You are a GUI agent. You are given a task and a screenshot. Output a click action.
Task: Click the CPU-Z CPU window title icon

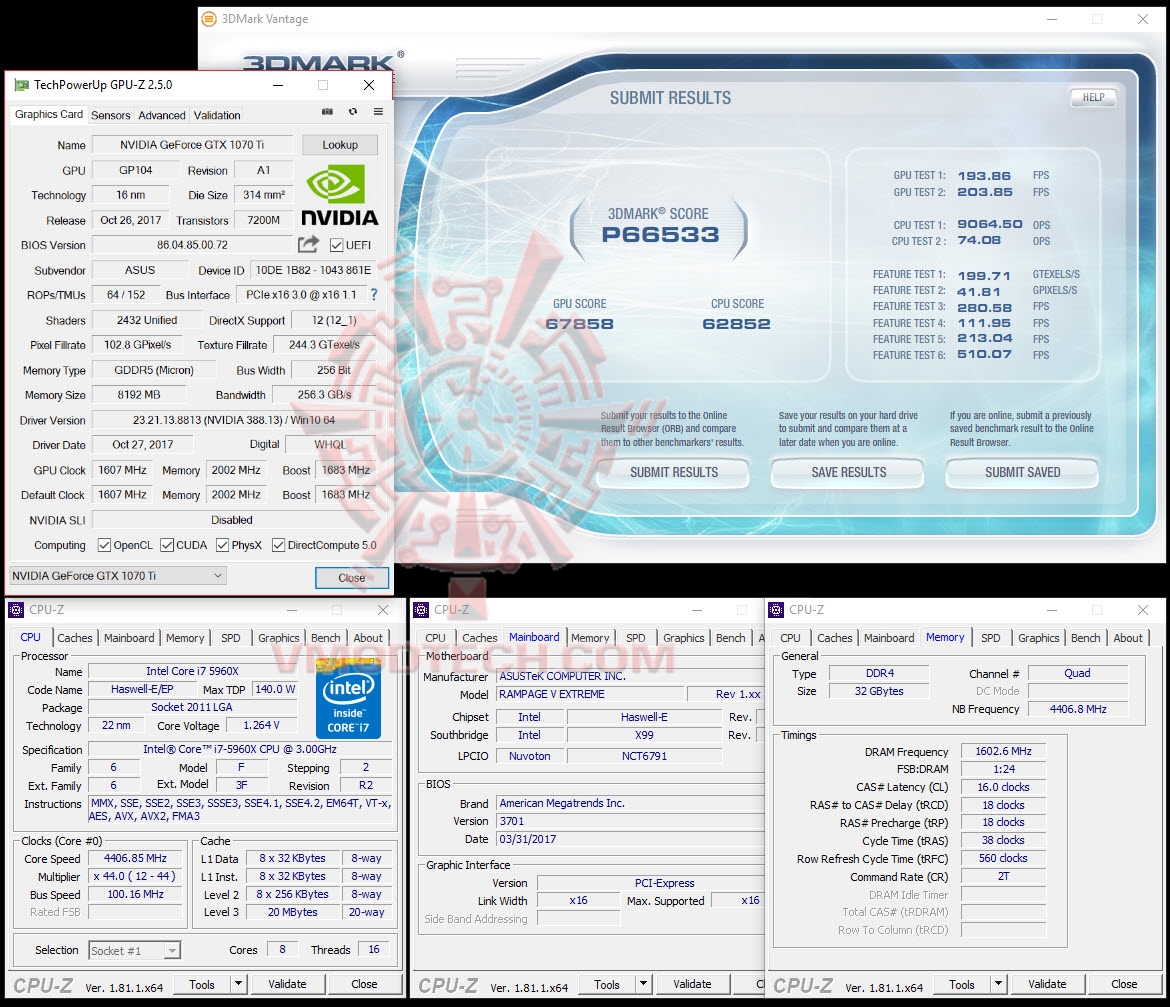(16, 609)
